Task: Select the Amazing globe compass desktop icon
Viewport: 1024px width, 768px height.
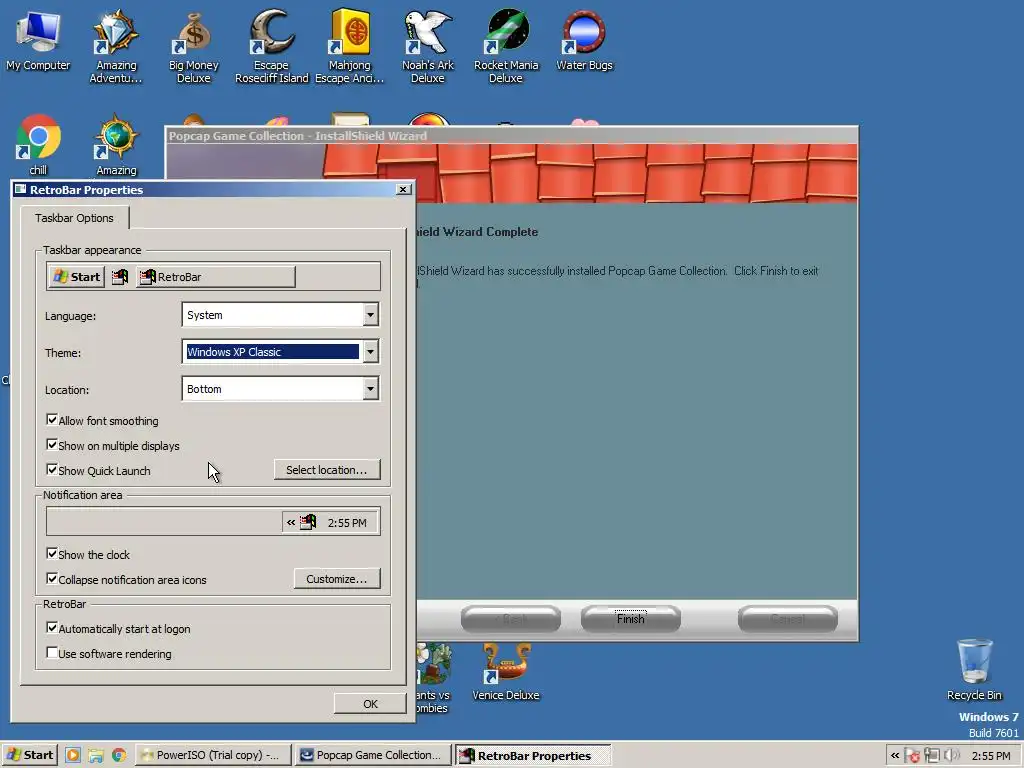Action: click(x=116, y=145)
